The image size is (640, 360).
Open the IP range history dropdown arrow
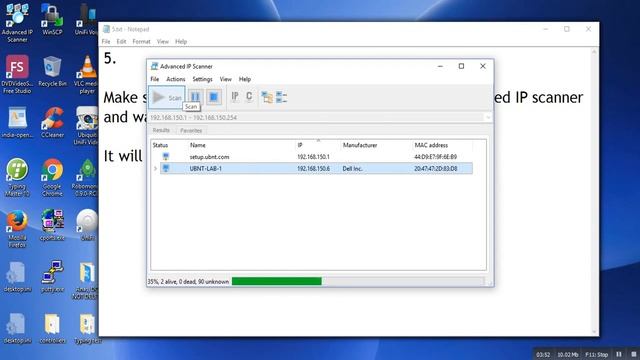coord(488,118)
